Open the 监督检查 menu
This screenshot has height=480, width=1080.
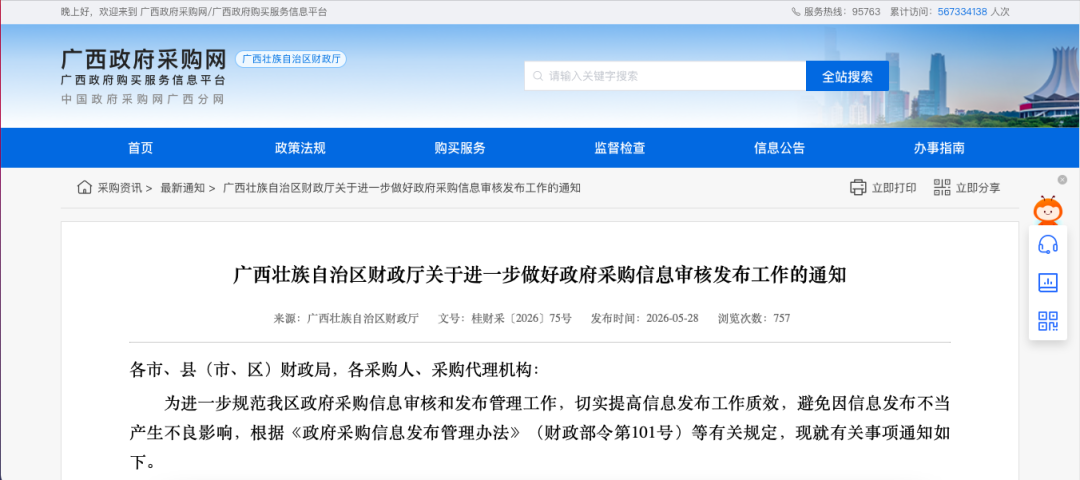click(x=620, y=148)
